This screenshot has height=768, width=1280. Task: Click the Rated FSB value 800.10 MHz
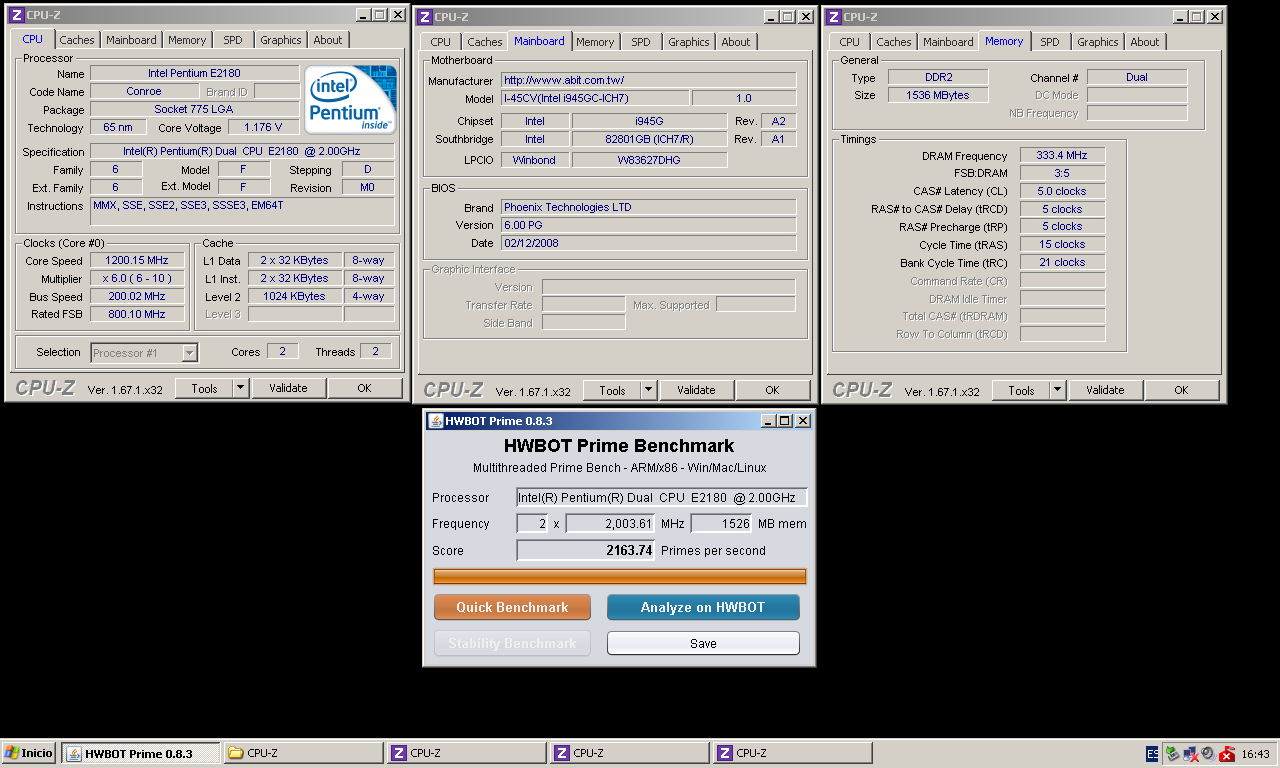click(138, 314)
